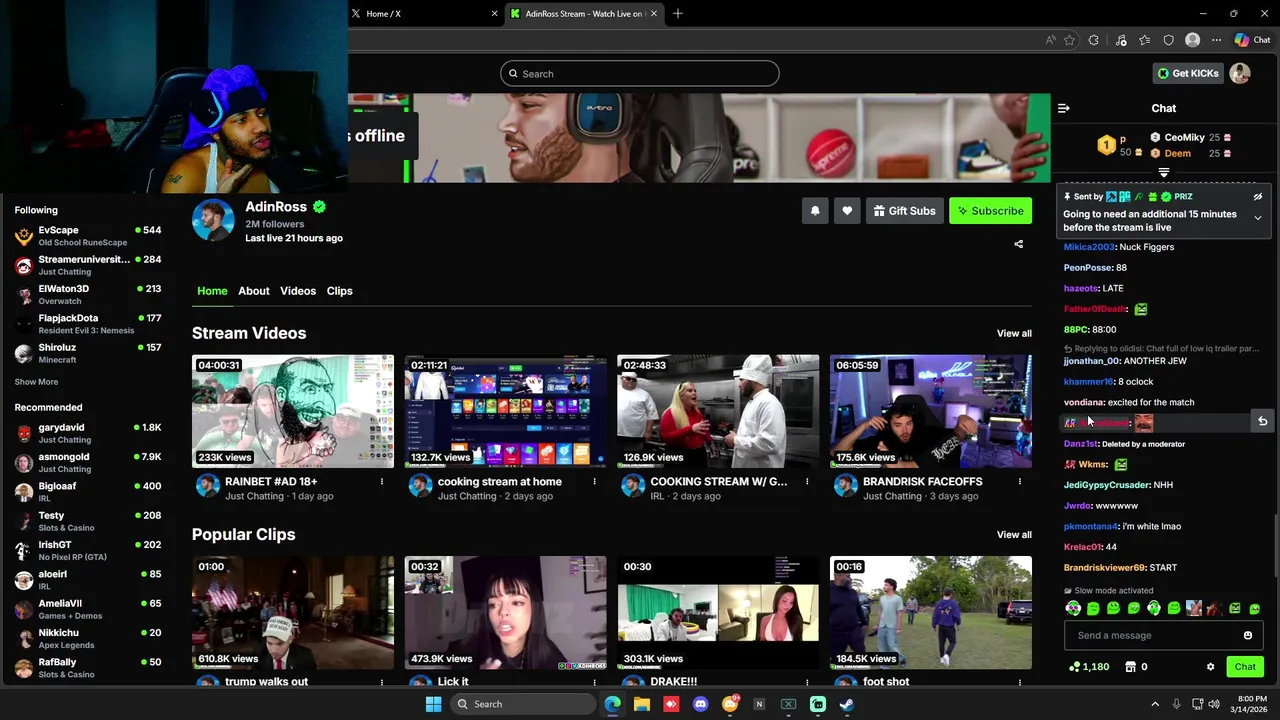Play the cooking stream at home thumbnail
The height and width of the screenshot is (720, 1280).
click(505, 411)
